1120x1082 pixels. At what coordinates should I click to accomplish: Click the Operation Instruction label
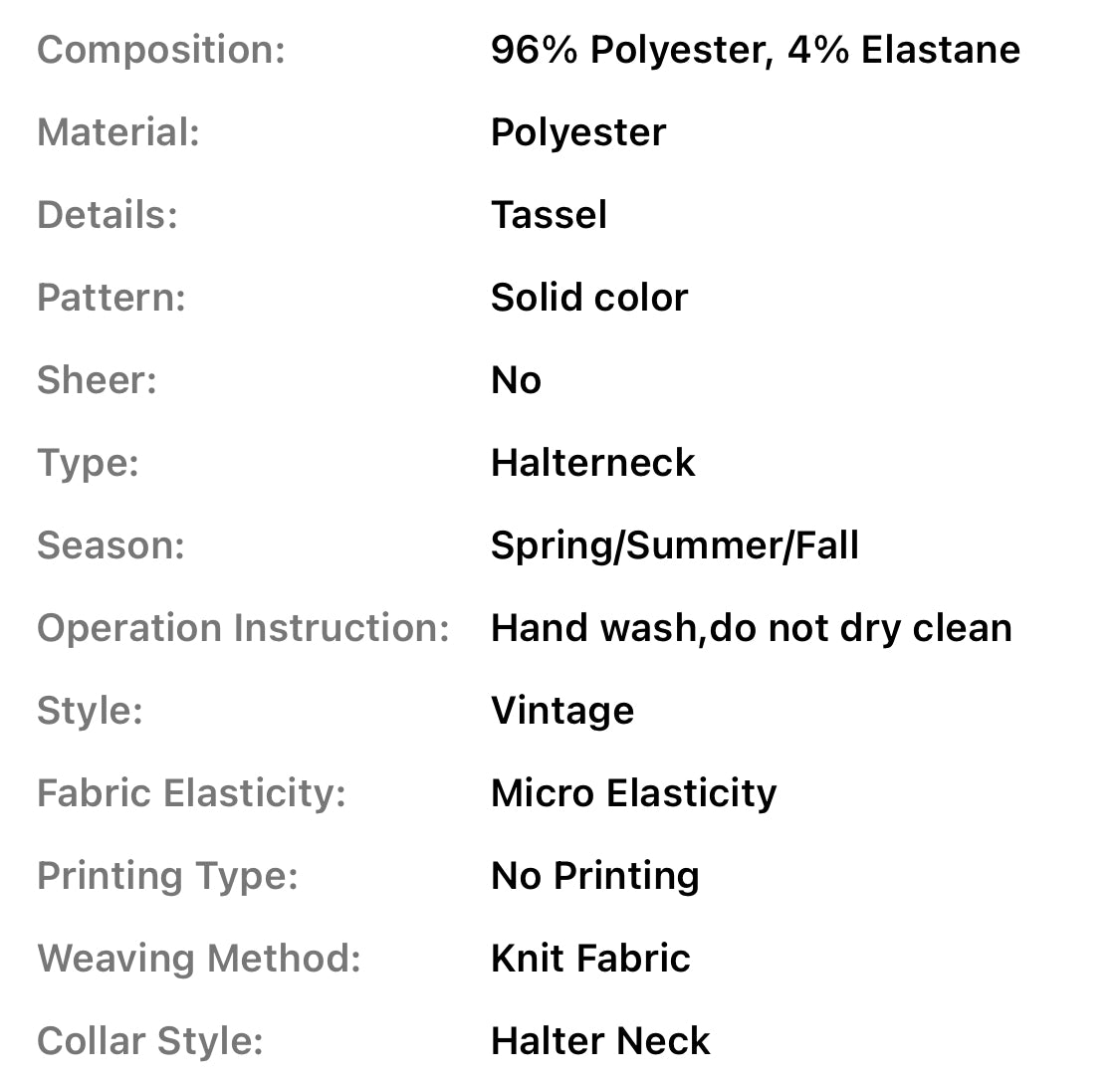coord(243,628)
